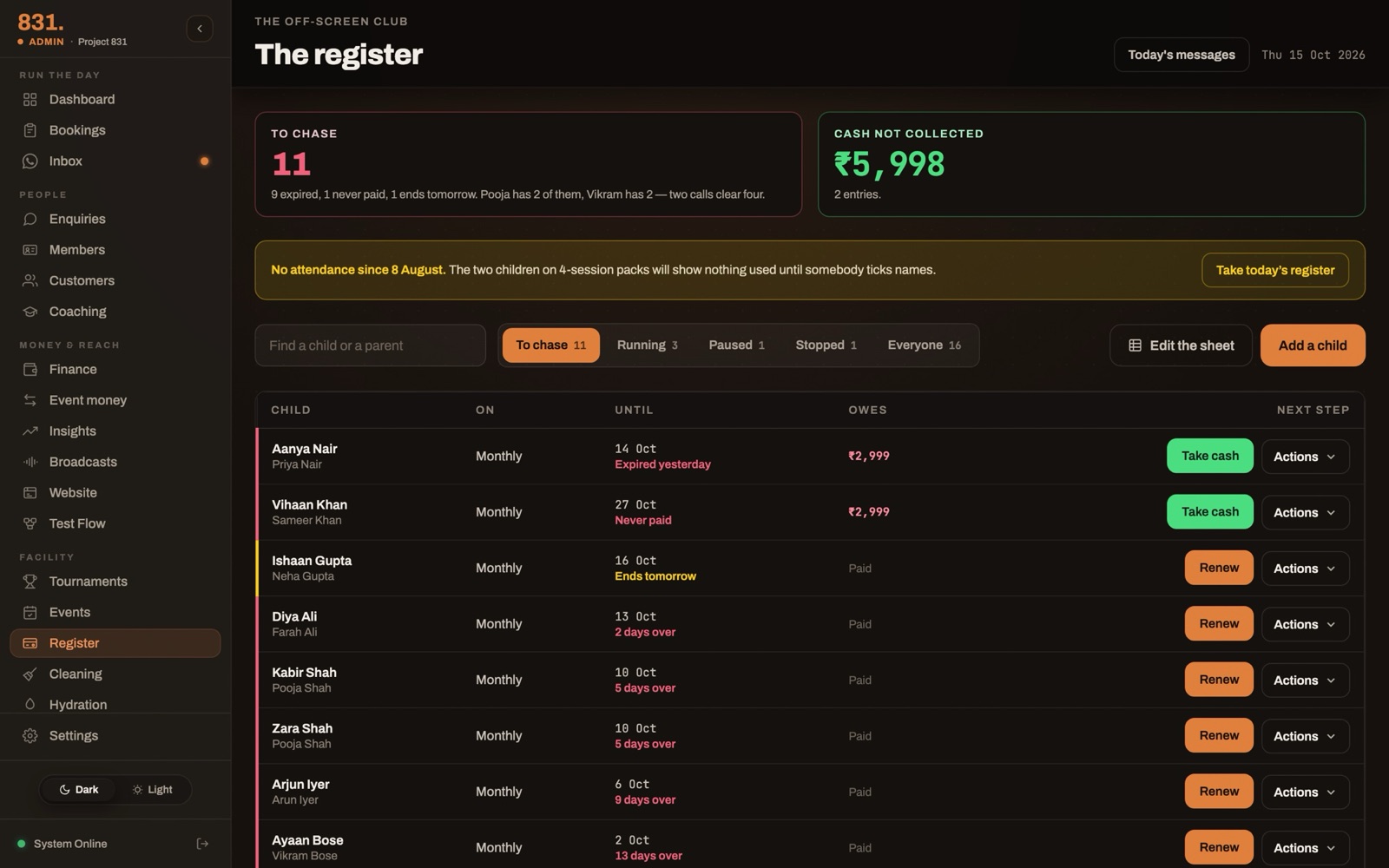Image resolution: width=1389 pixels, height=868 pixels.
Task: Renew Ishaan Gupta's membership
Action: [x=1219, y=568]
